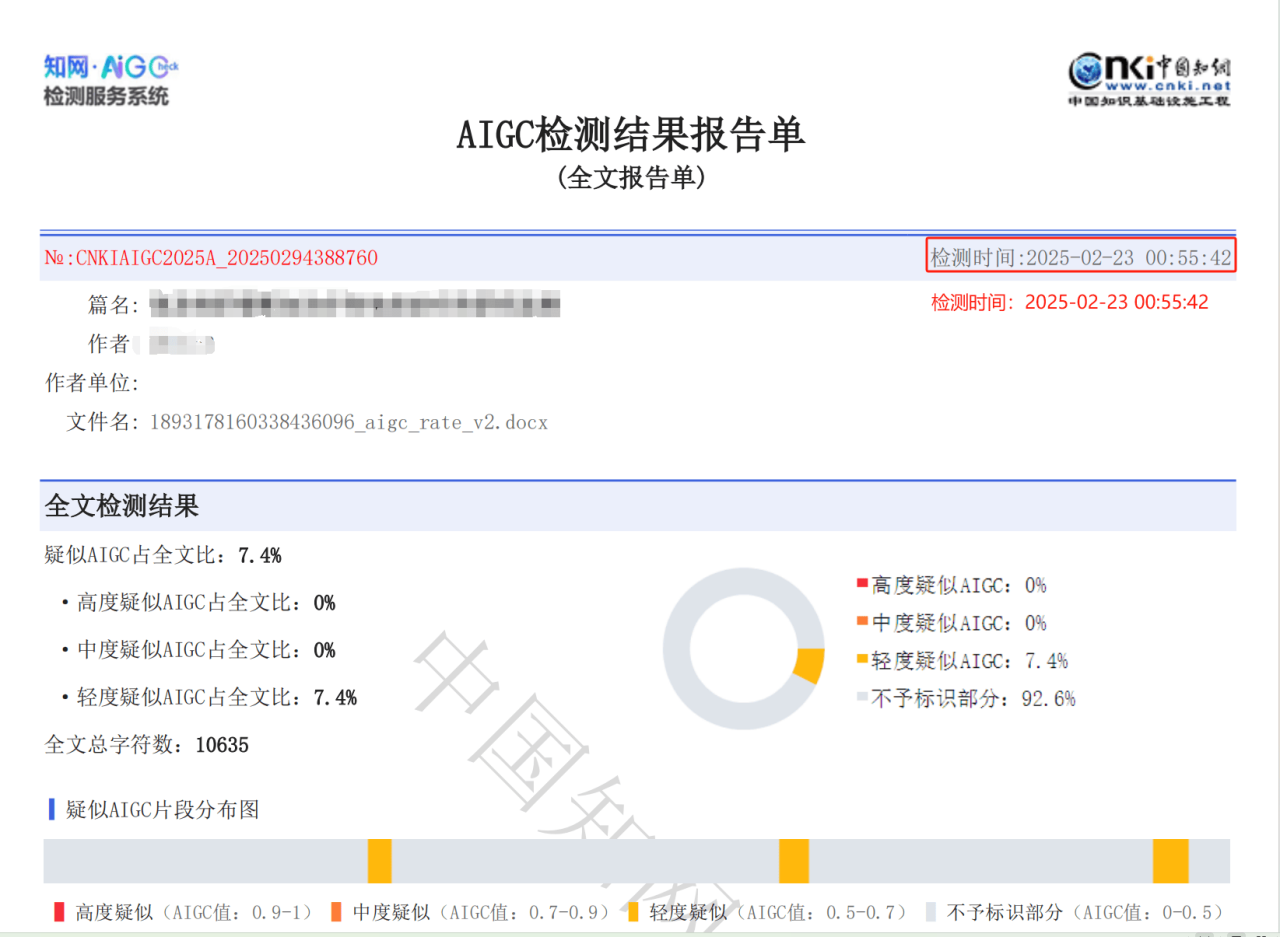Click report number CNKIAIGC2025A_20250294388760

(211, 258)
